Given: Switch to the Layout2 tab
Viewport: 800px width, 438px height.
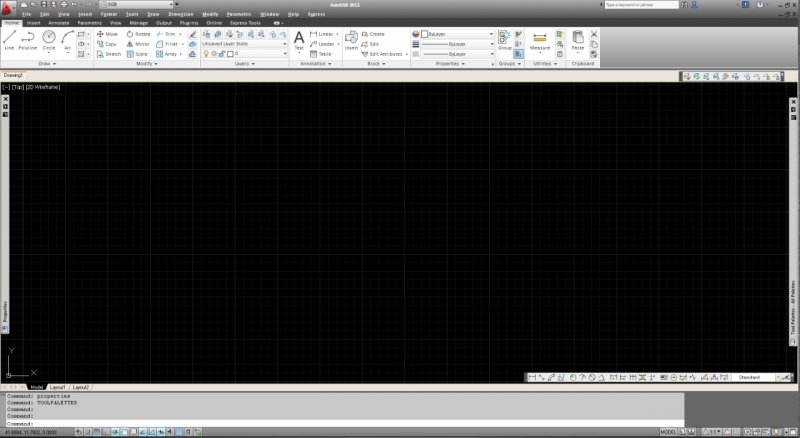Looking at the screenshot, I should [x=80, y=387].
